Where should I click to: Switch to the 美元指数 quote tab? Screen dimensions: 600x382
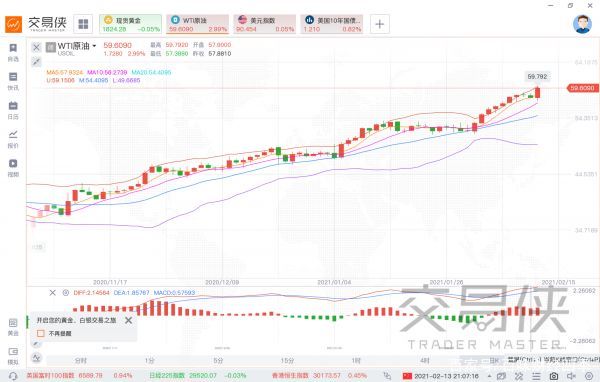[x=265, y=24]
